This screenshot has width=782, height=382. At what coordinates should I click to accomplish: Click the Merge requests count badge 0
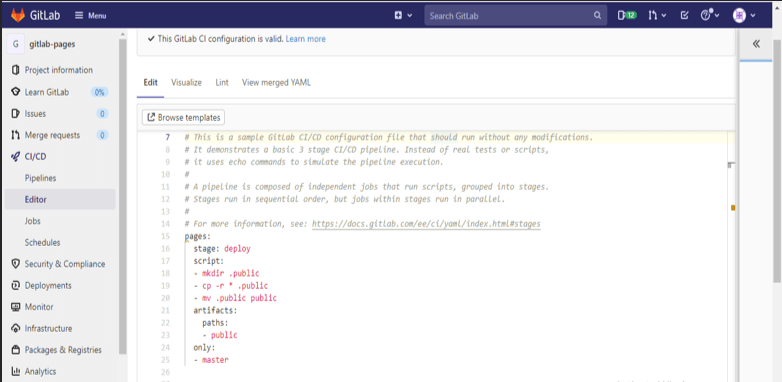tap(102, 135)
